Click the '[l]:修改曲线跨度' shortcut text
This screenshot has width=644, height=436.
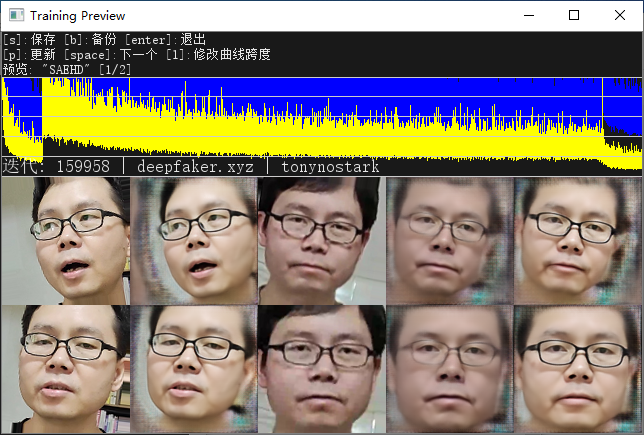(x=218, y=55)
